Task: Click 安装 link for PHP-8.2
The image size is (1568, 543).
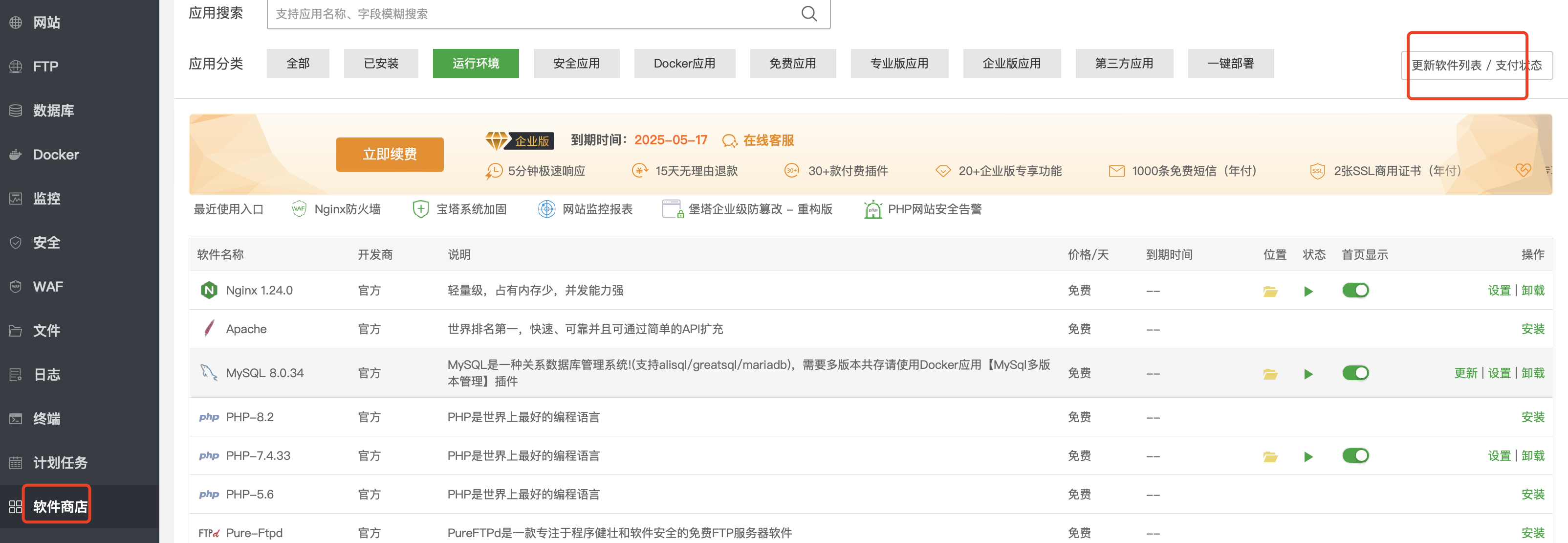Action: coord(1533,417)
